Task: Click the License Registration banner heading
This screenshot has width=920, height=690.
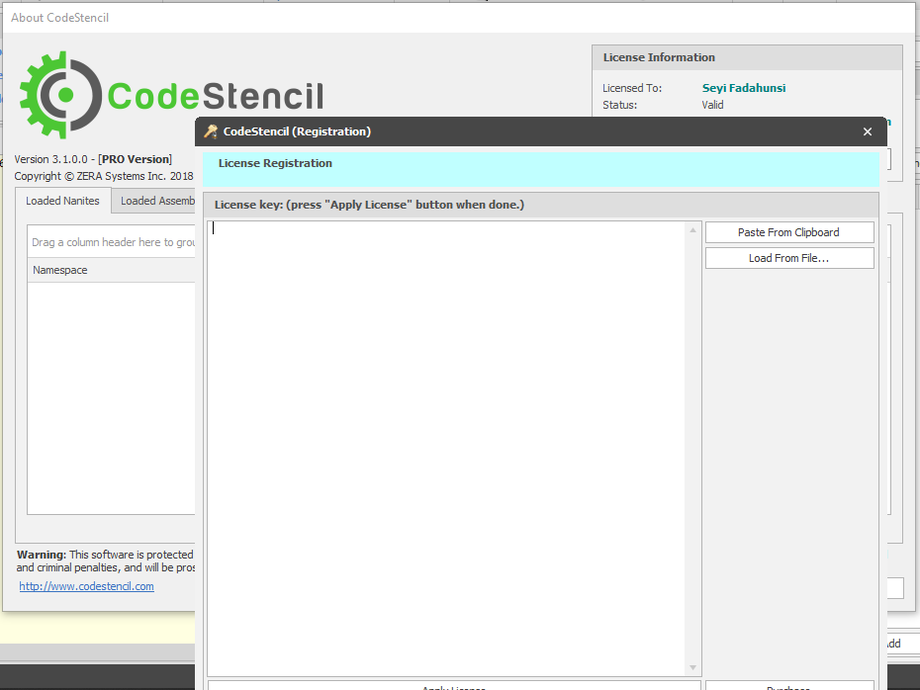Action: [275, 163]
